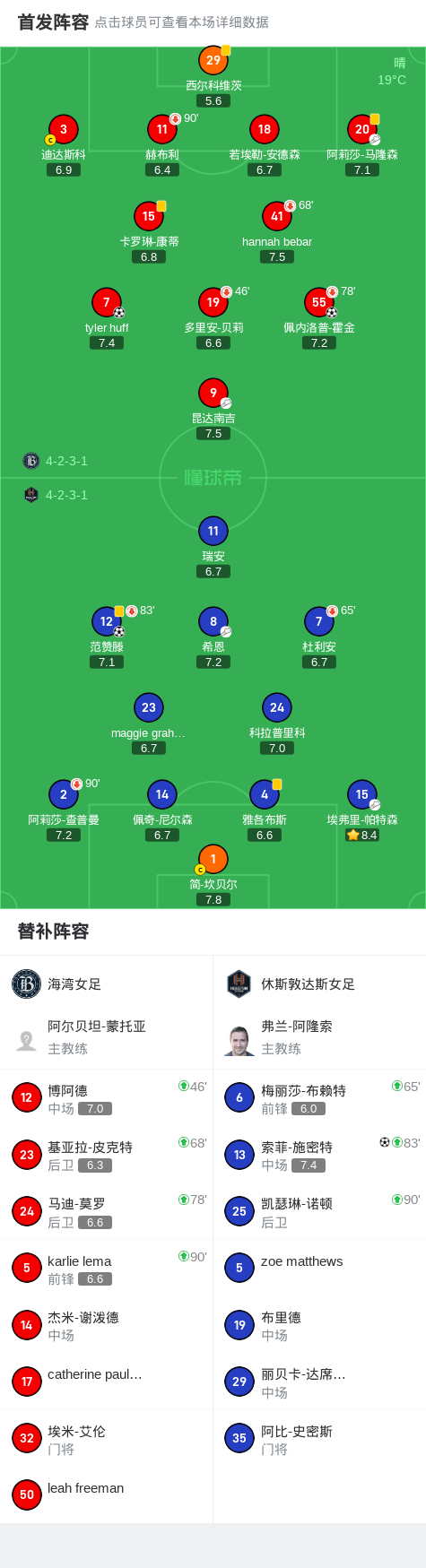
Task: Tap blue number 11 瑞安 player icon
Action: [213, 531]
